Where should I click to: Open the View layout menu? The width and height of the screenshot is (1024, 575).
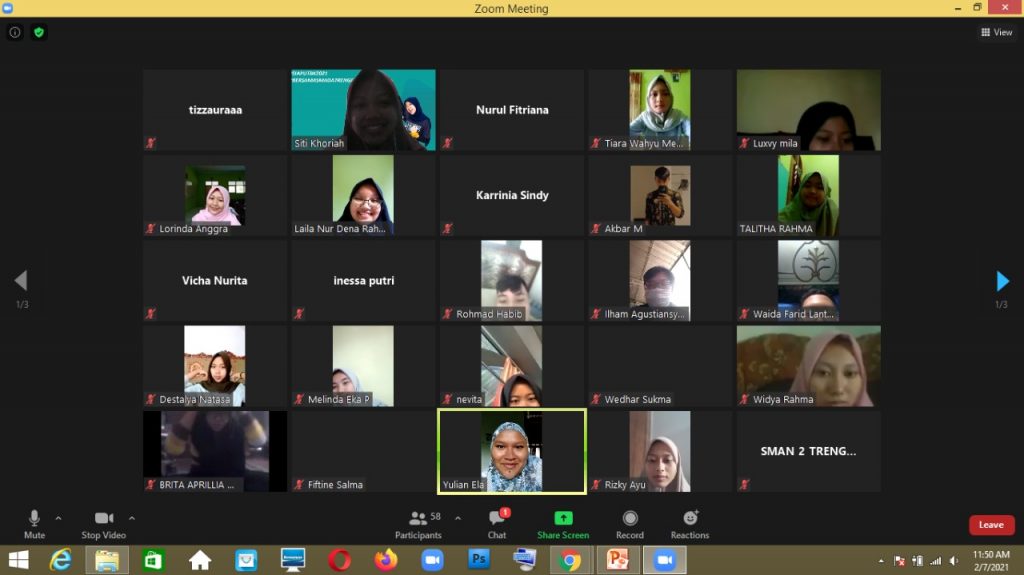(996, 32)
